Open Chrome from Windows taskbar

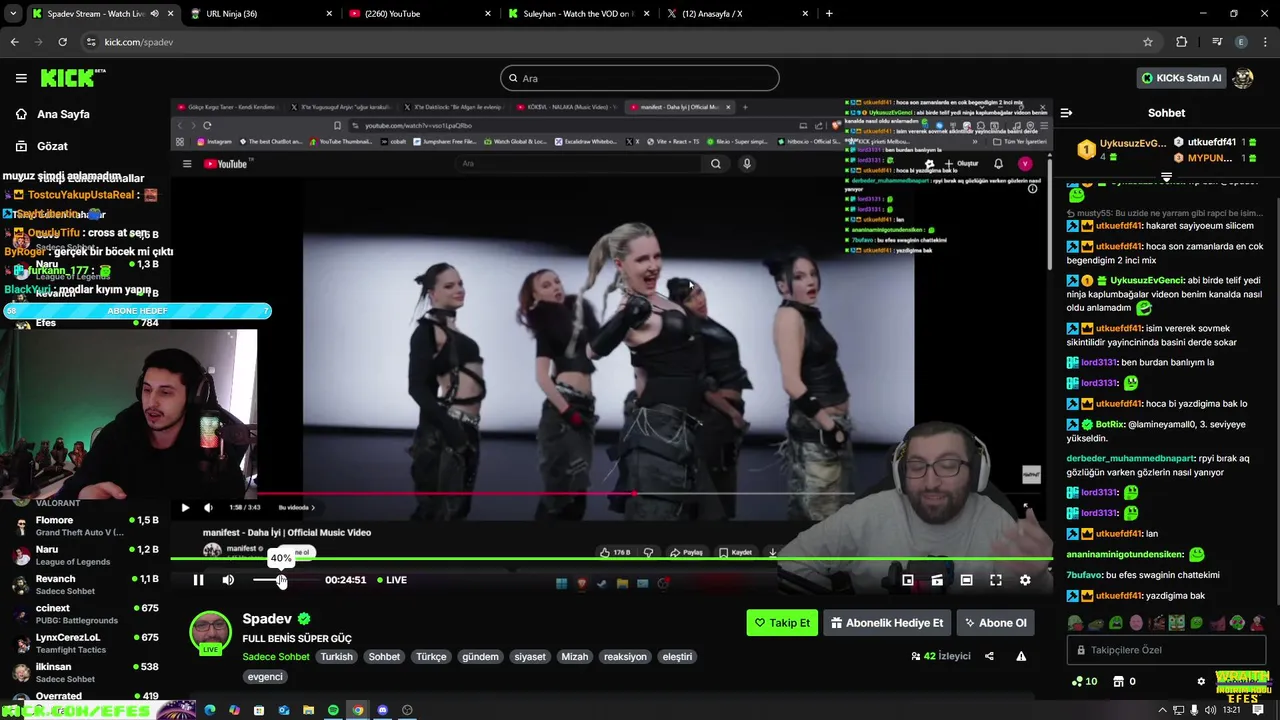click(358, 710)
